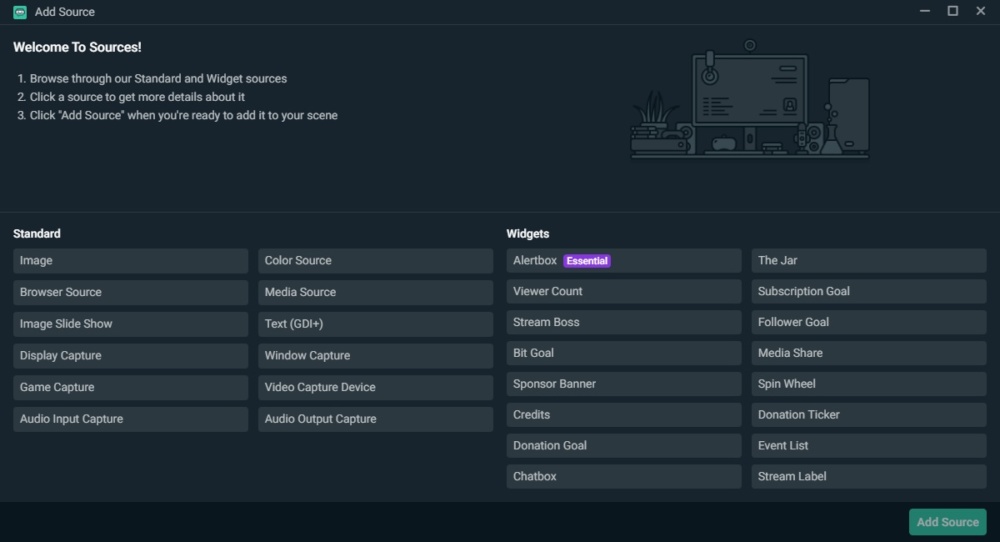The height and width of the screenshot is (542, 1000).
Task: Select Donation Goal widget
Action: [623, 446]
